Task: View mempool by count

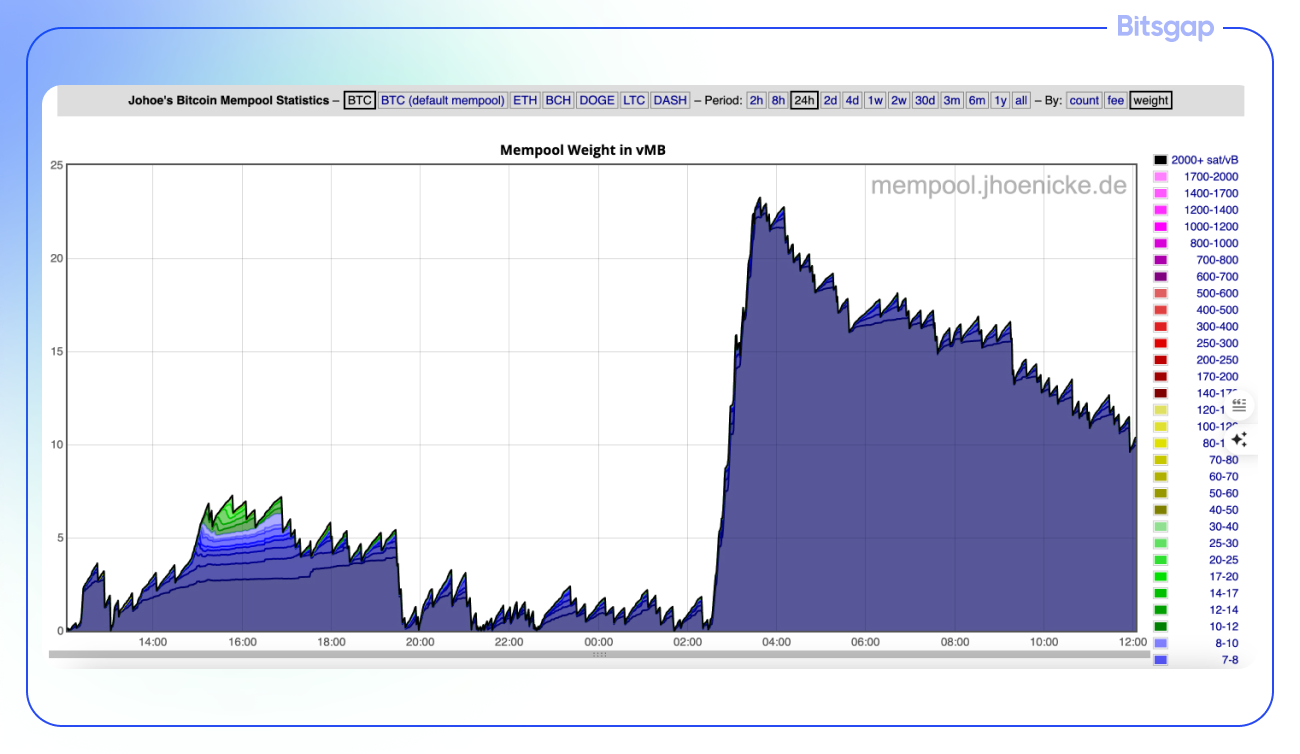Action: (1084, 100)
